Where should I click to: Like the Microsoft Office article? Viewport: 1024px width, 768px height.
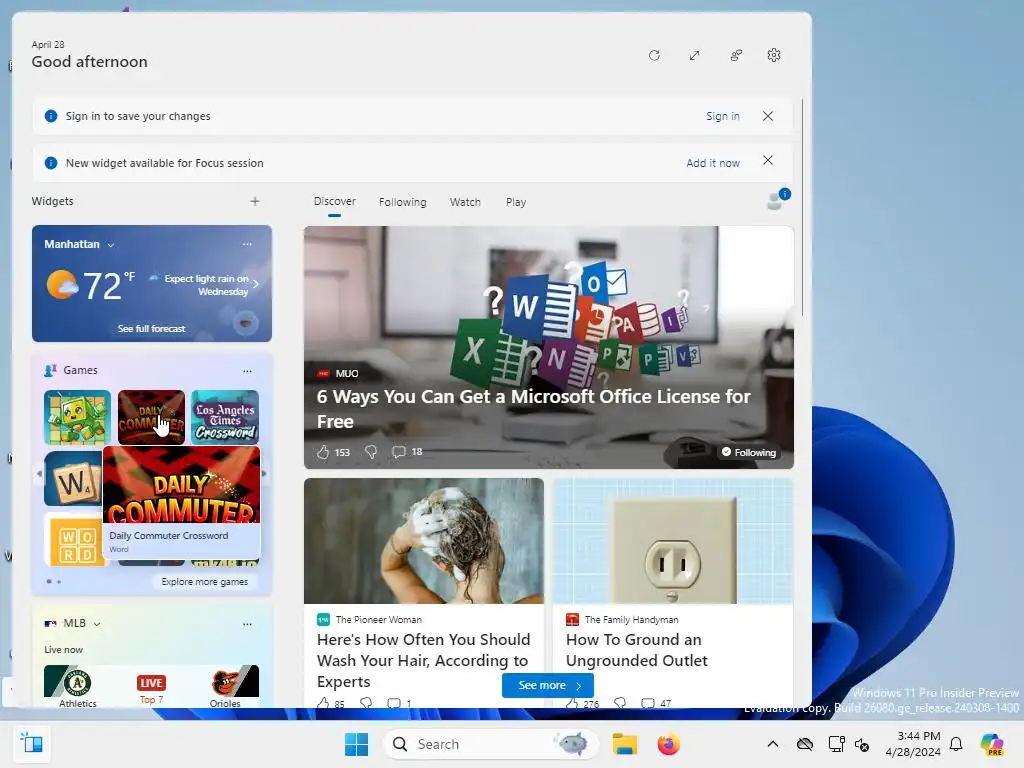323,452
